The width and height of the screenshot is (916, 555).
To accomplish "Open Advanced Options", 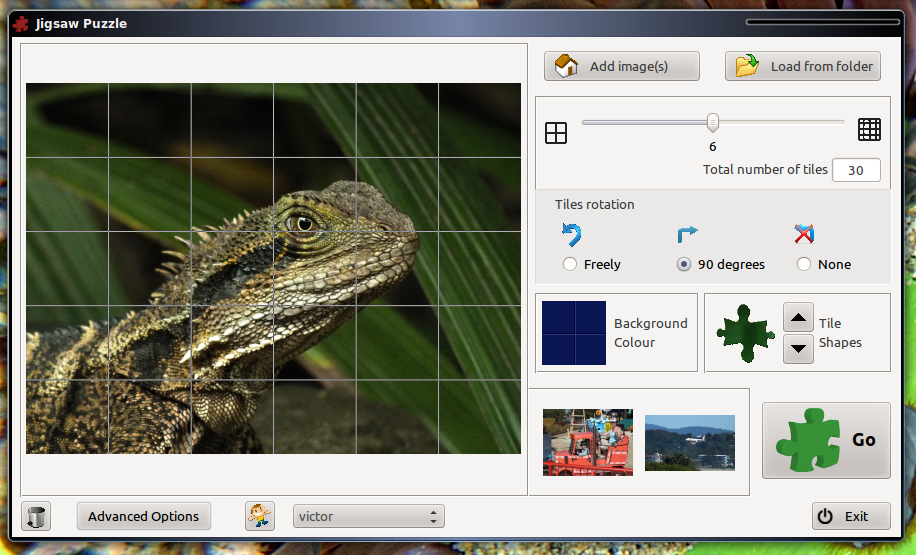I will 144,516.
